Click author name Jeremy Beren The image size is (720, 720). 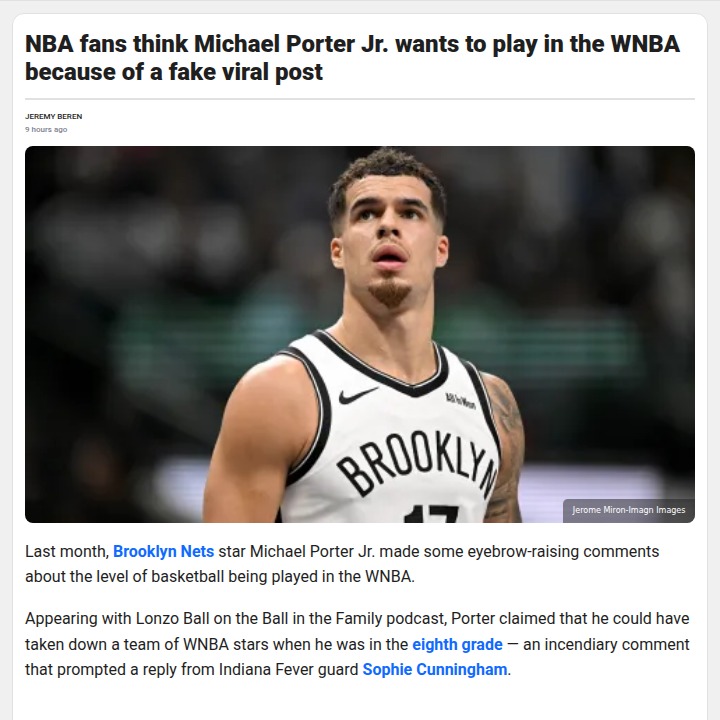[54, 117]
